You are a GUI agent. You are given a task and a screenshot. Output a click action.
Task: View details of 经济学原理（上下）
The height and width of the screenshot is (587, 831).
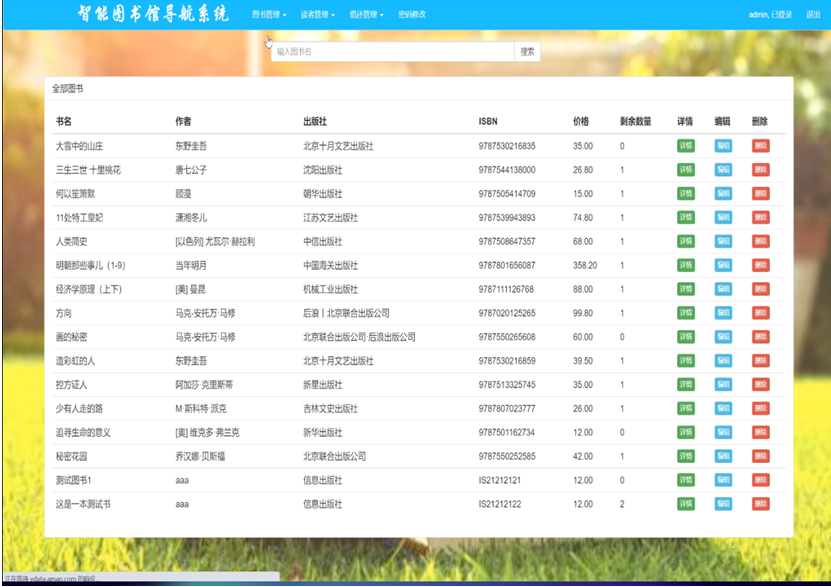684,289
